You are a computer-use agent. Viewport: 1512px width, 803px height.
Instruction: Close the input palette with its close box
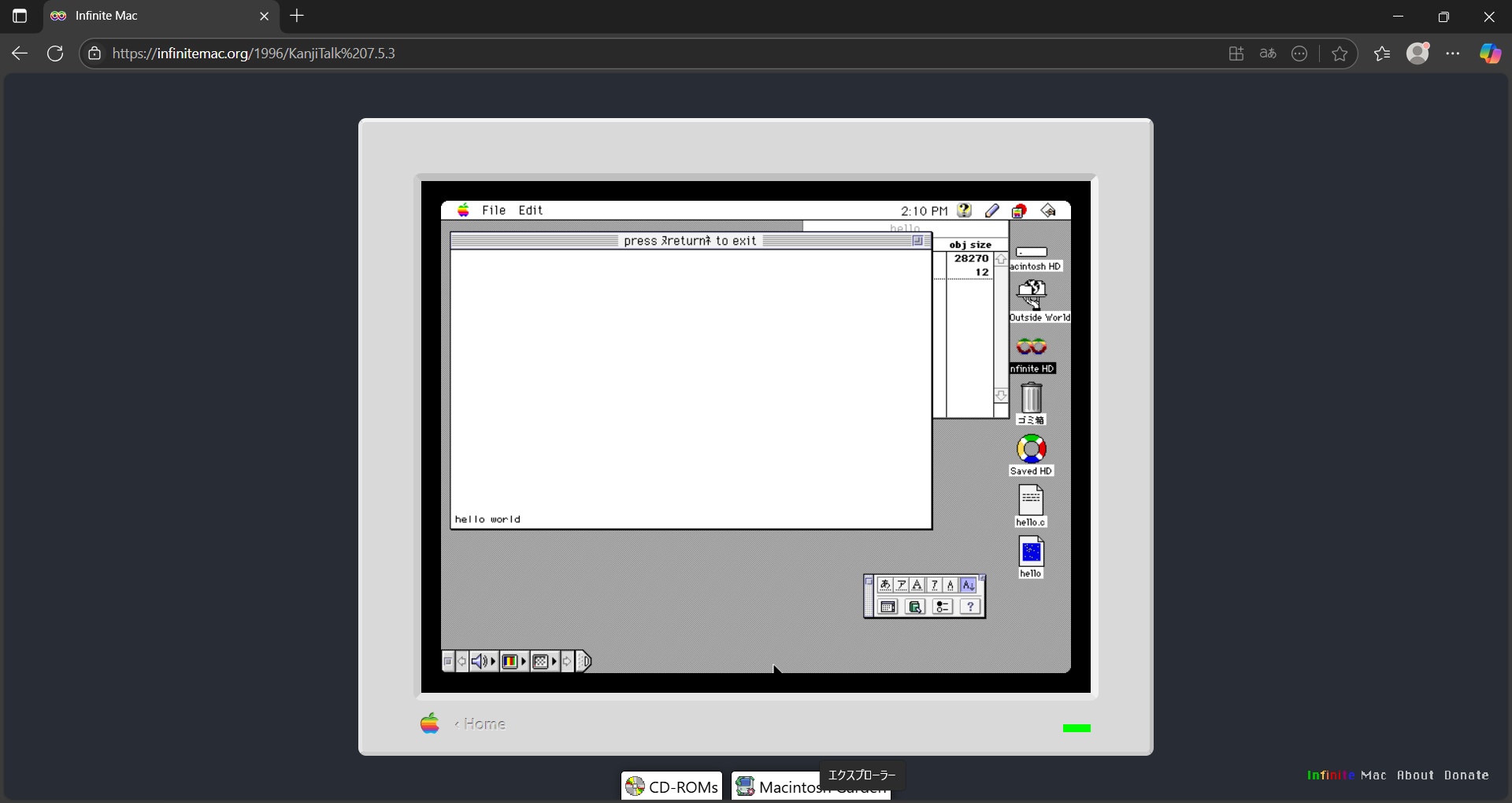click(x=869, y=581)
